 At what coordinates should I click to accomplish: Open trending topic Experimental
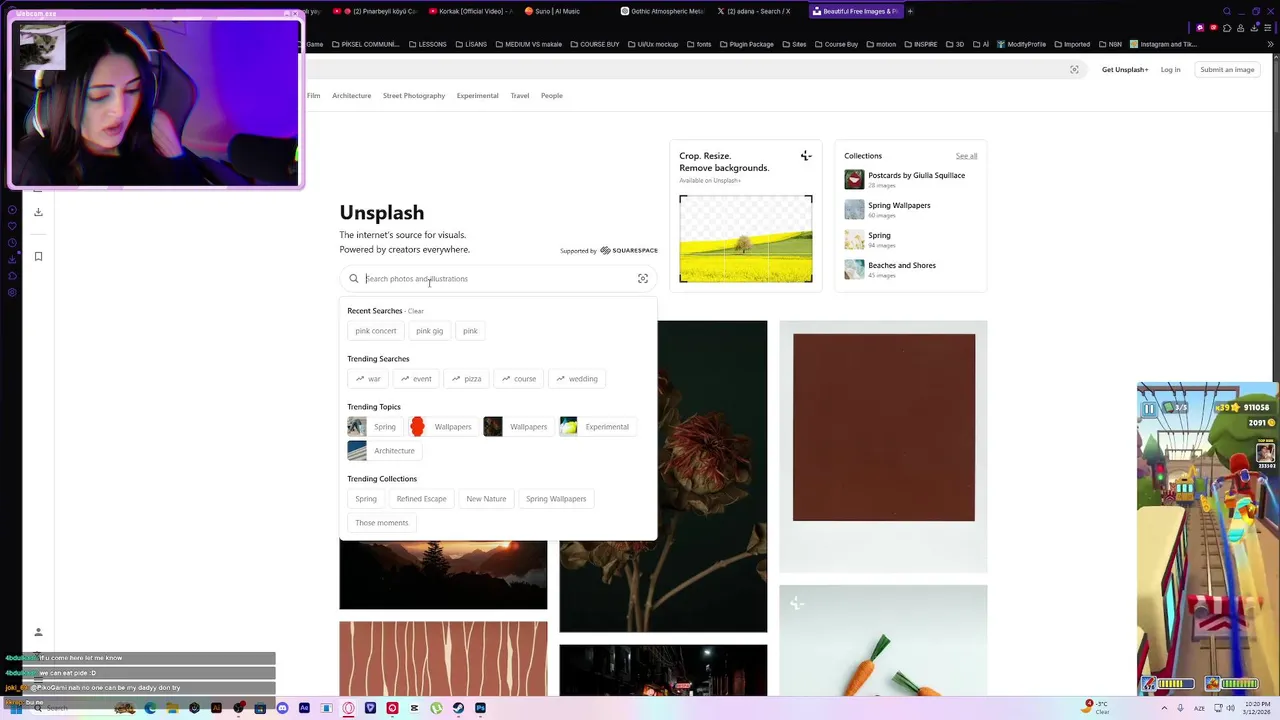(x=597, y=427)
